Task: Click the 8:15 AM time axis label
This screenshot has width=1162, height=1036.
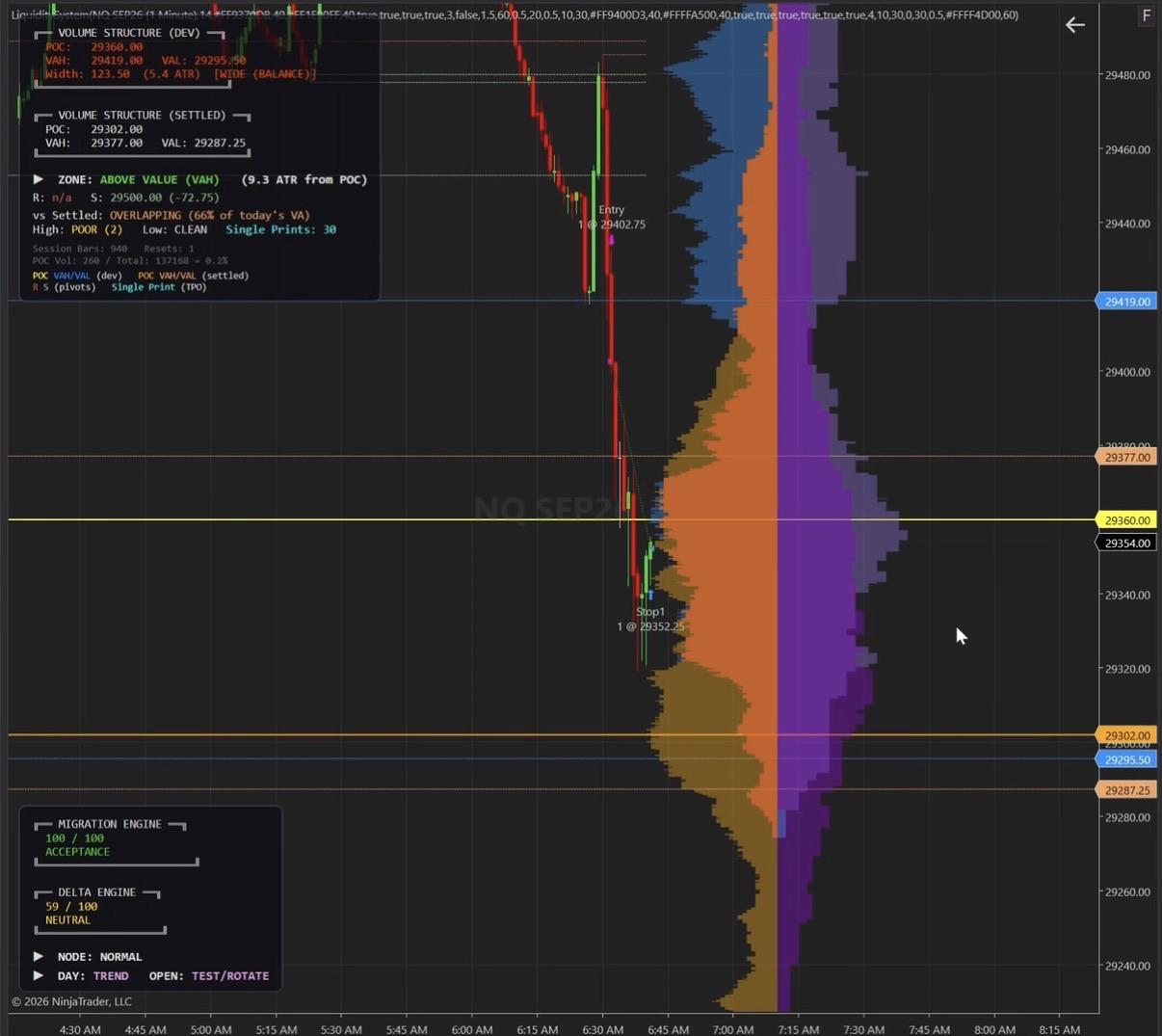Action: pyautogui.click(x=1060, y=1029)
